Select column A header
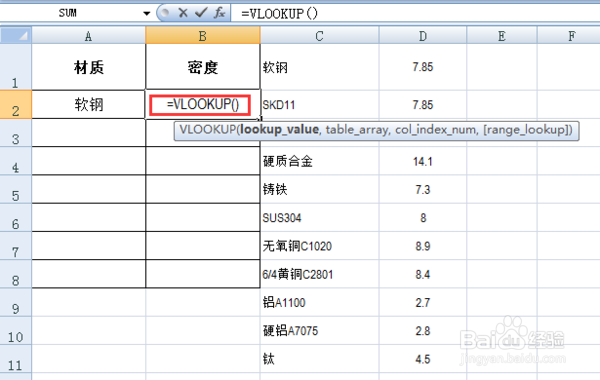Screen dimensions: 600x380 coord(88,36)
